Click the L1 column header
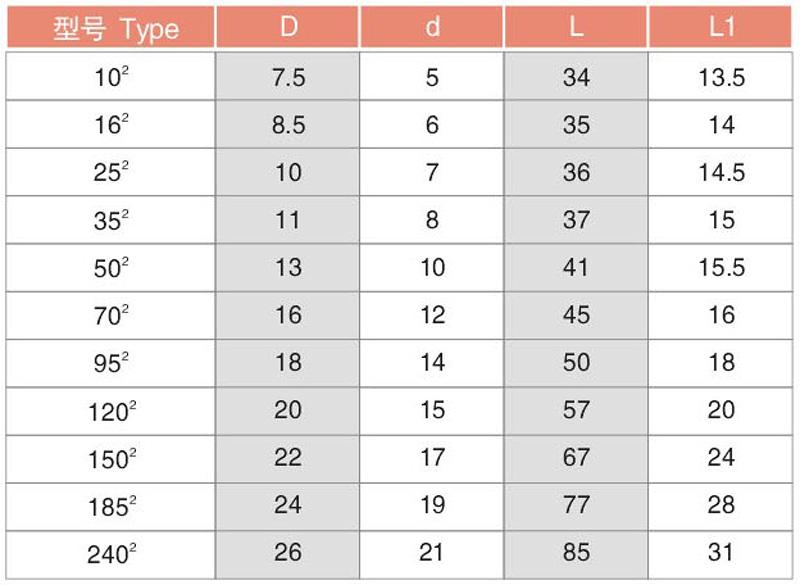The width and height of the screenshot is (800, 585). 720,27
